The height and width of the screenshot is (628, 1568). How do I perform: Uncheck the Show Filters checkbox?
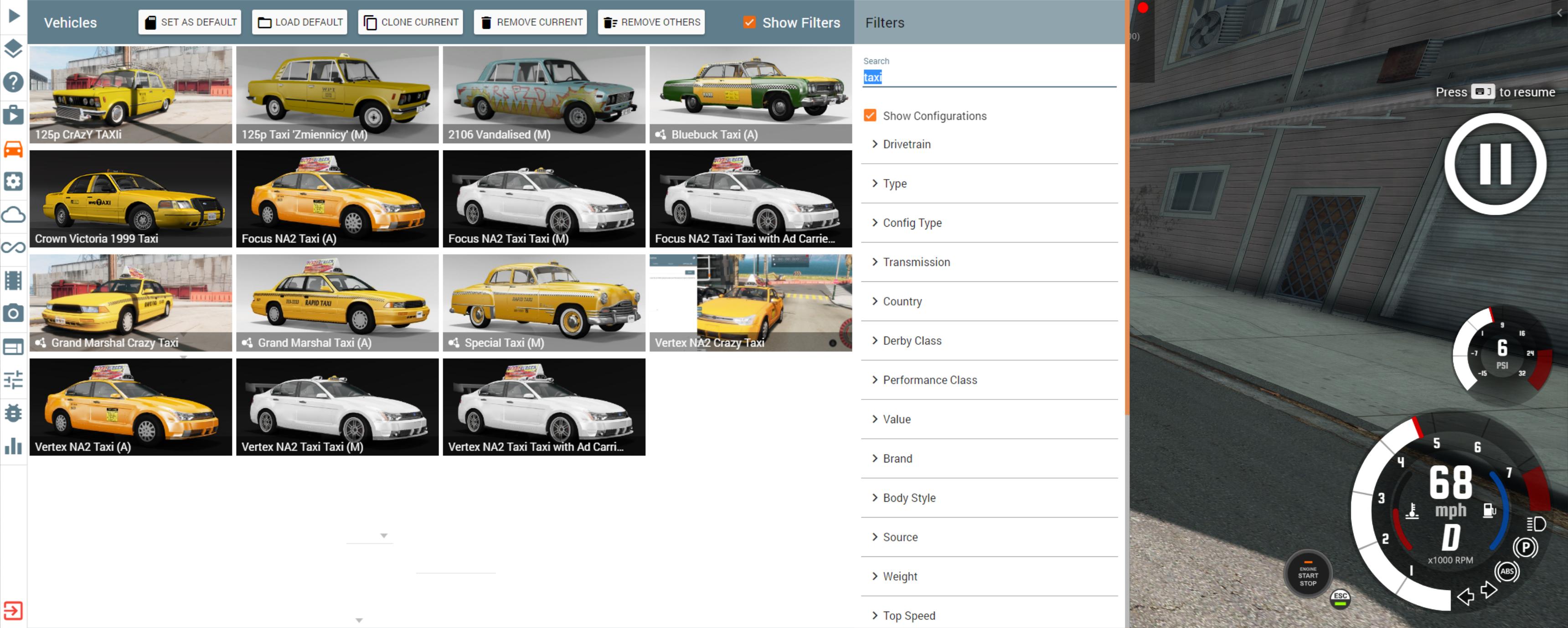(749, 22)
